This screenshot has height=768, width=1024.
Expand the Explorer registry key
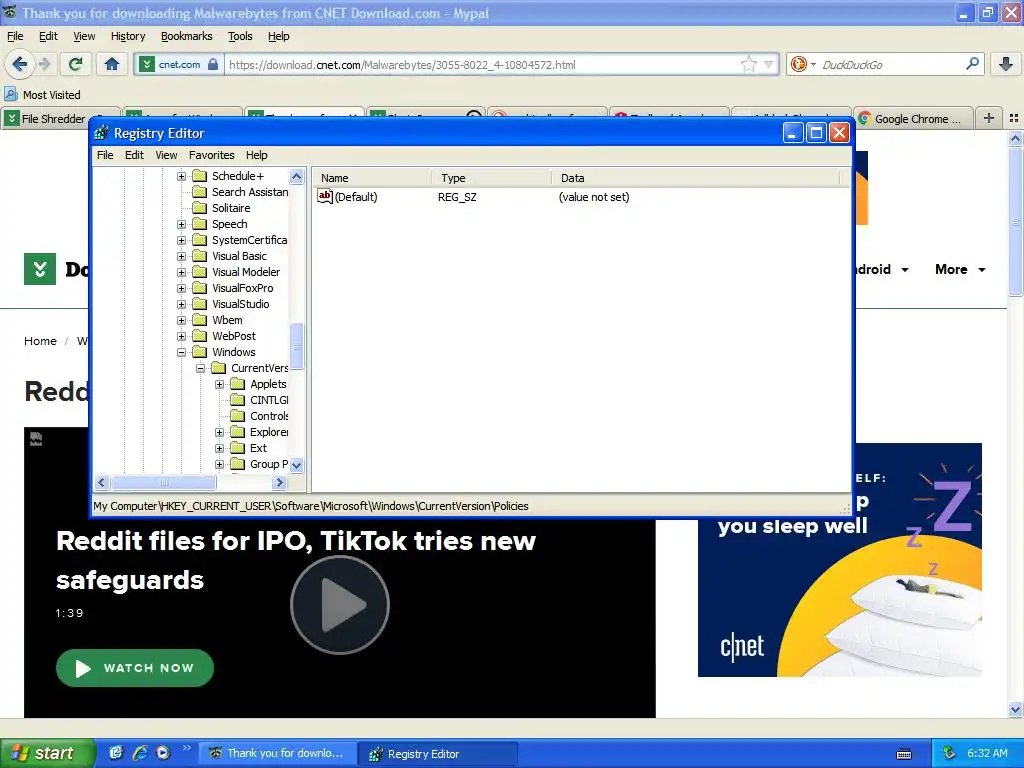point(219,432)
